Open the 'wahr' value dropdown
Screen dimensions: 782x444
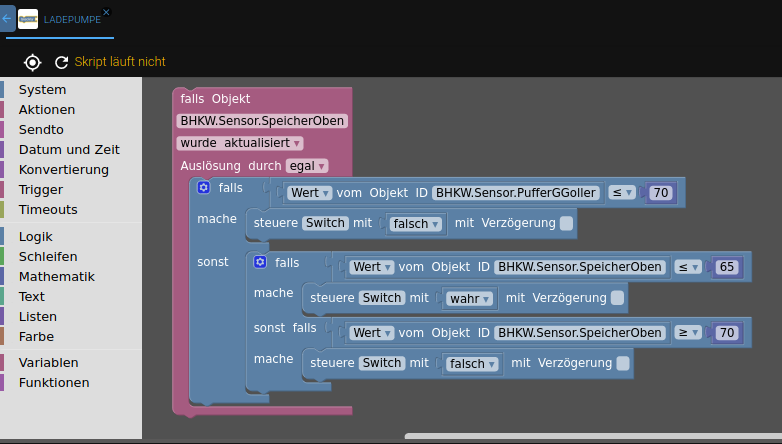pyautogui.click(x=469, y=299)
